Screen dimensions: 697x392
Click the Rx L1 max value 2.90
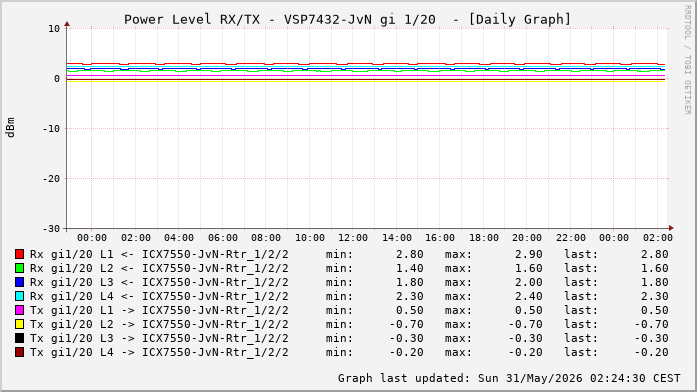pyautogui.click(x=529, y=254)
